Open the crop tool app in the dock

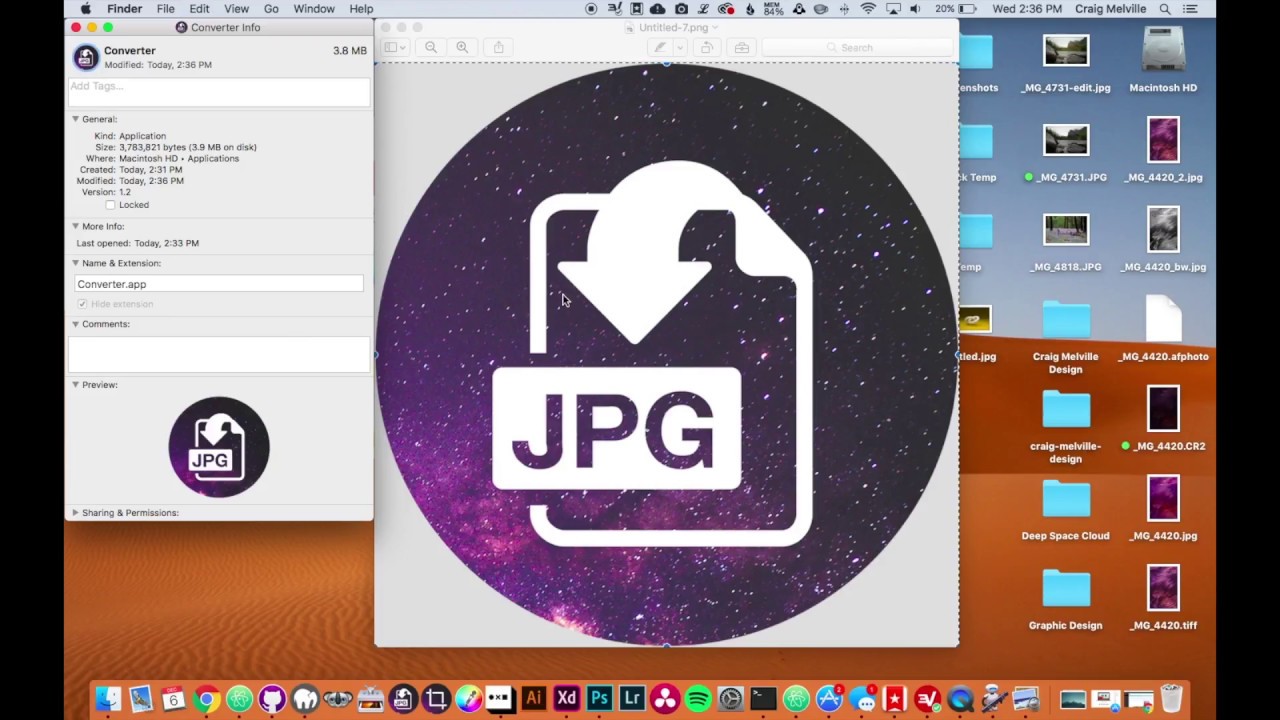436,698
